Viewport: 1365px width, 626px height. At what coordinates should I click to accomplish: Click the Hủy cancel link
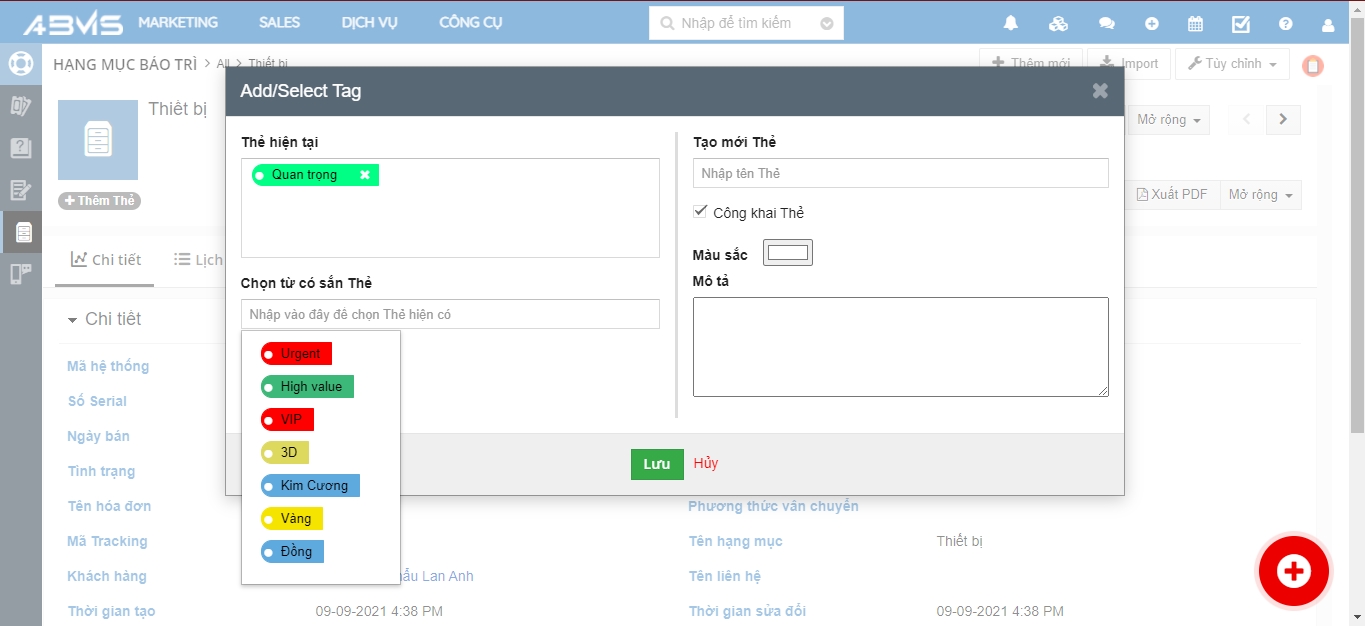(706, 463)
